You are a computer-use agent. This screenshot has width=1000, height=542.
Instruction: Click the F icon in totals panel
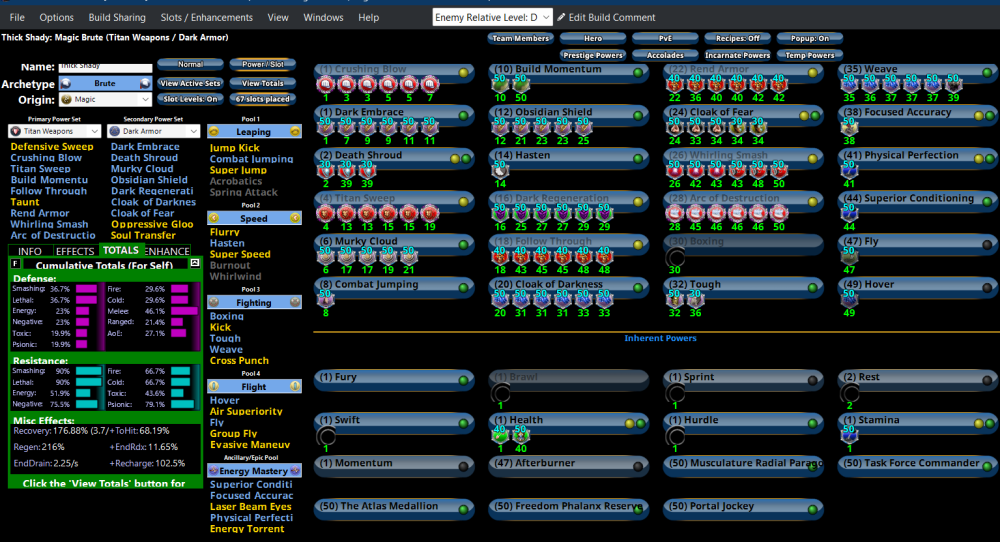point(15,264)
